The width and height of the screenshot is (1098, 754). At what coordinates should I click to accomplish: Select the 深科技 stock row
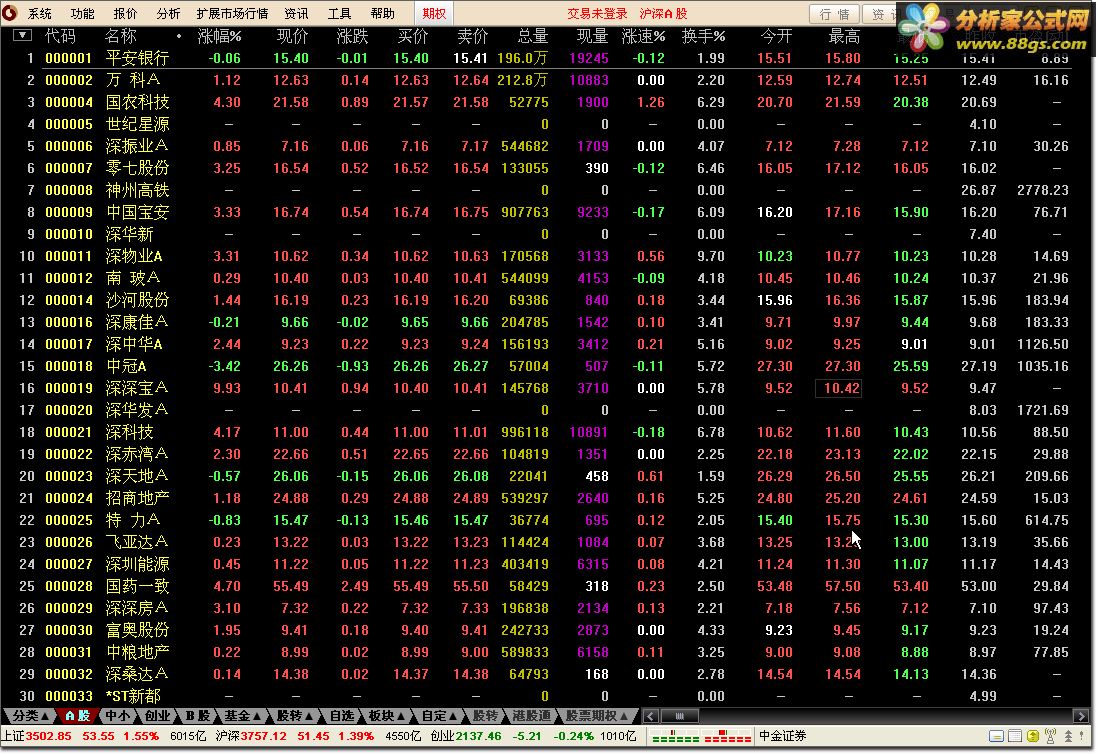(546, 432)
